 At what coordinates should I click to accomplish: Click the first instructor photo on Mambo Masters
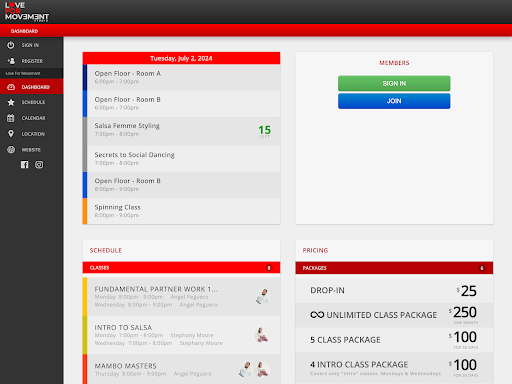point(246,369)
